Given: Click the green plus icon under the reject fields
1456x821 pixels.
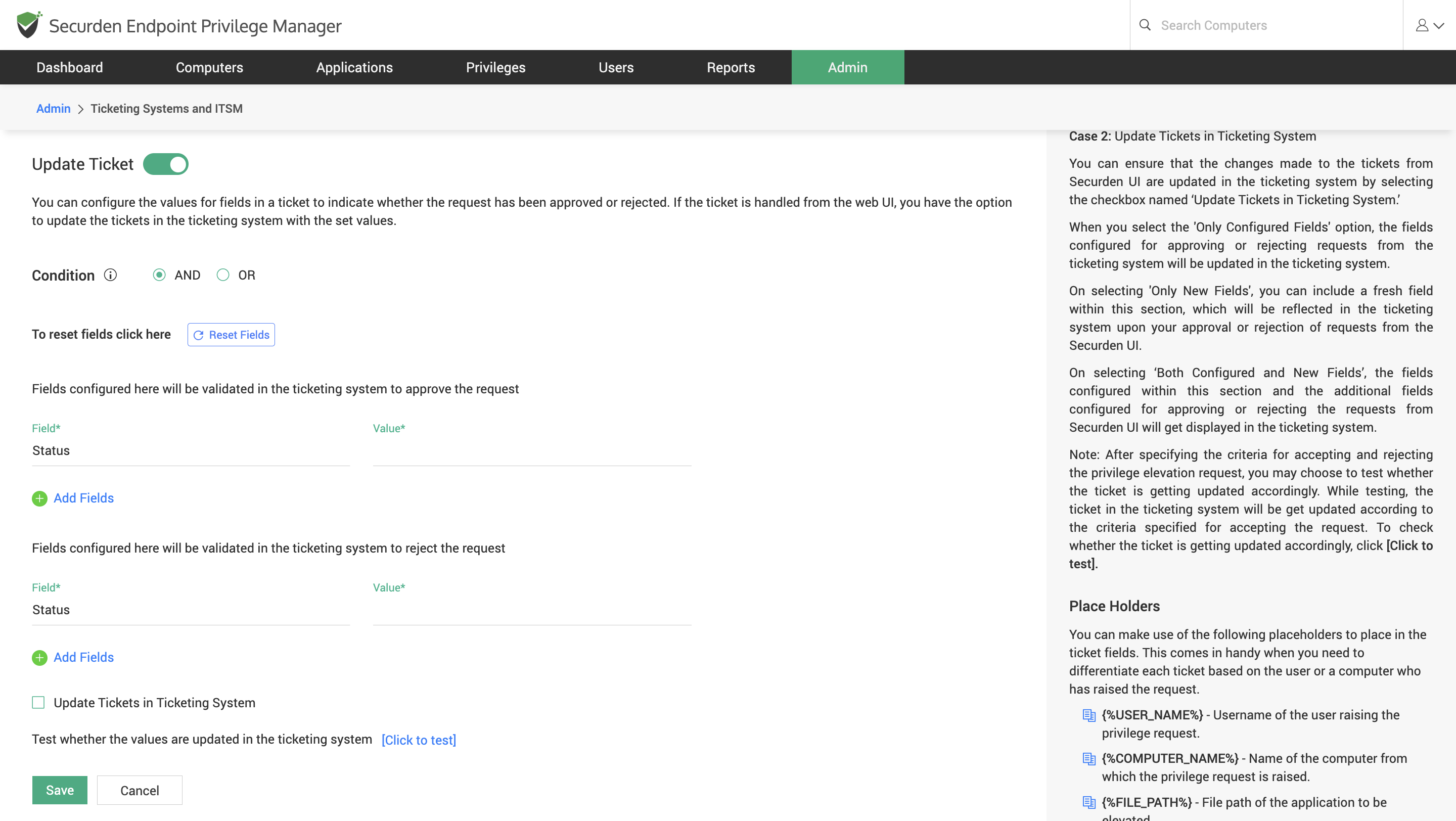Looking at the screenshot, I should point(39,658).
